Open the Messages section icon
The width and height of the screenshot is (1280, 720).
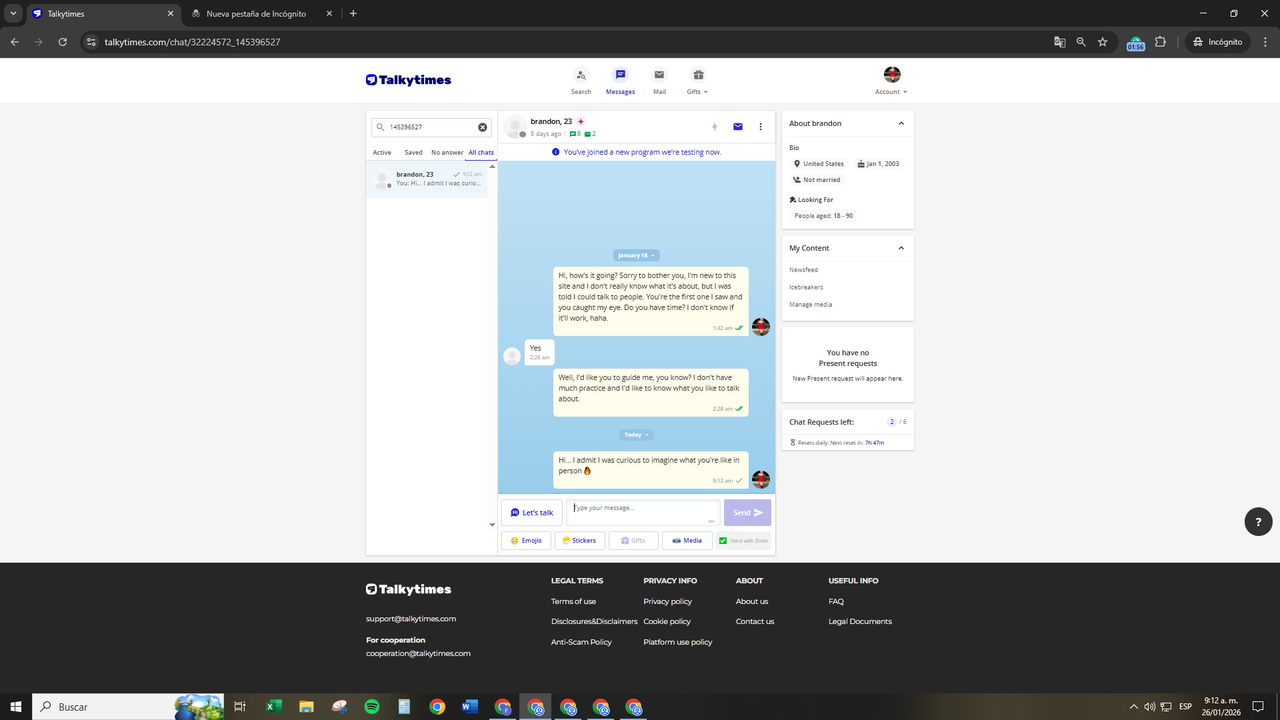(x=620, y=75)
